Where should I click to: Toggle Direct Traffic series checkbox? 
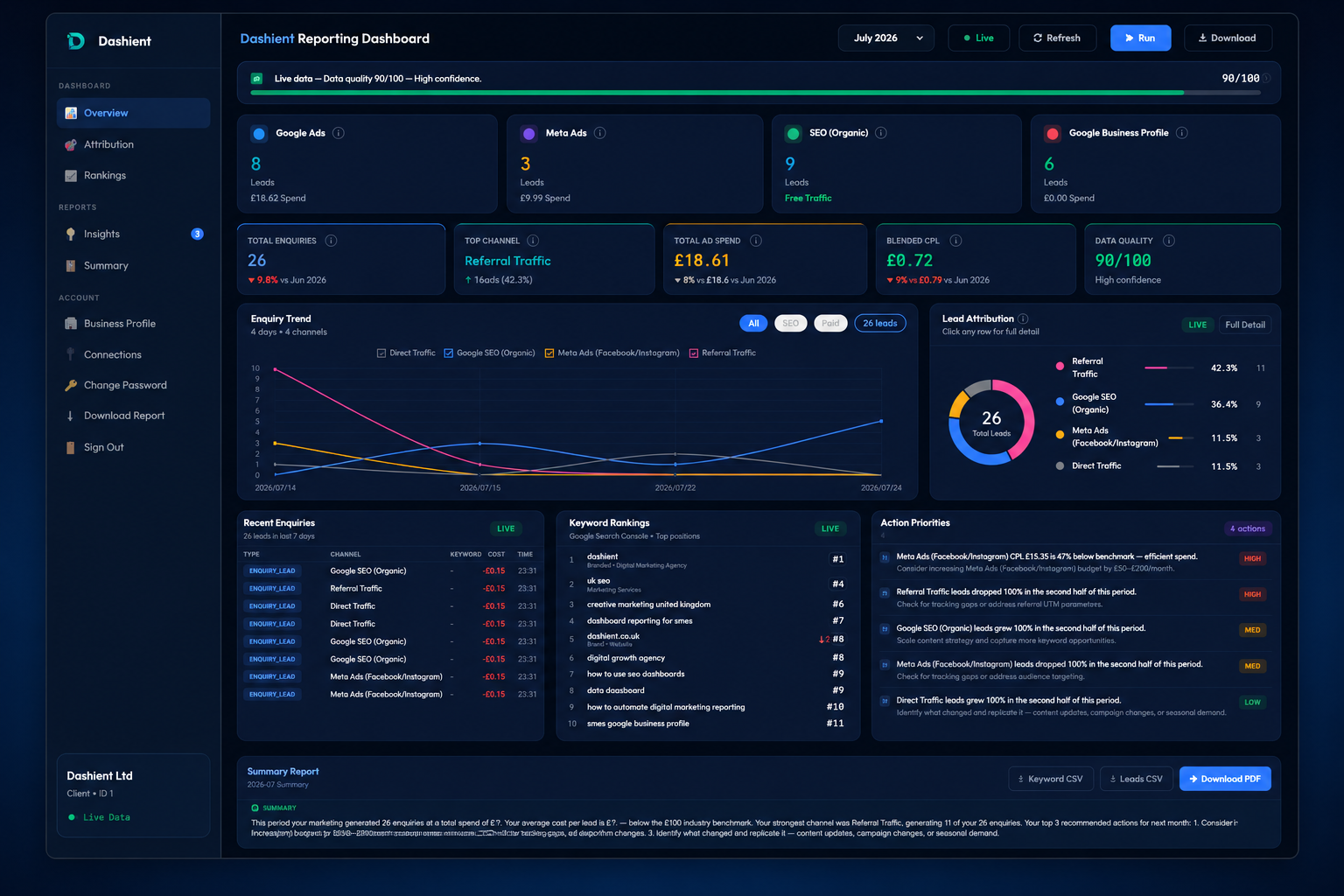(x=381, y=353)
